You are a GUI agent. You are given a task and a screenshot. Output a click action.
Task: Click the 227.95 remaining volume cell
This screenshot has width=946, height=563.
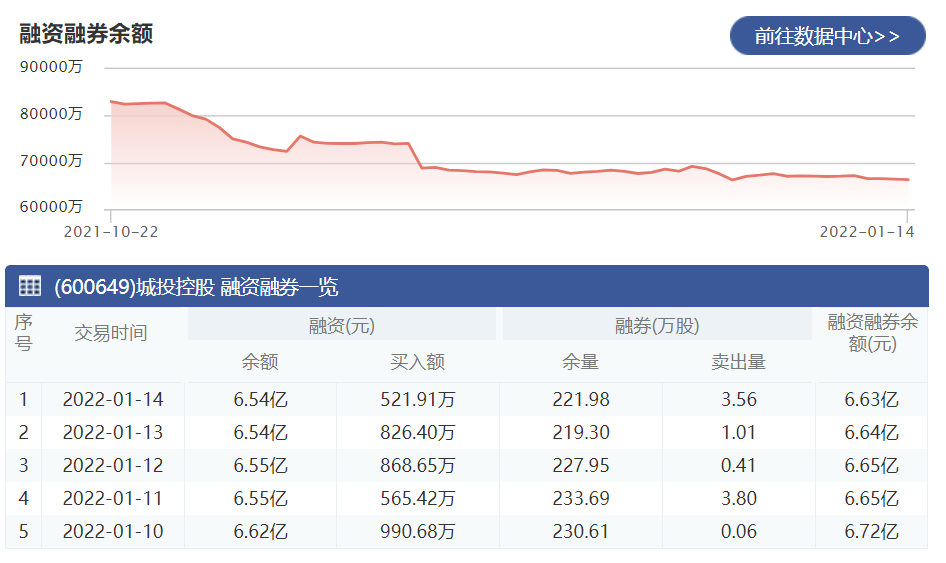581,466
